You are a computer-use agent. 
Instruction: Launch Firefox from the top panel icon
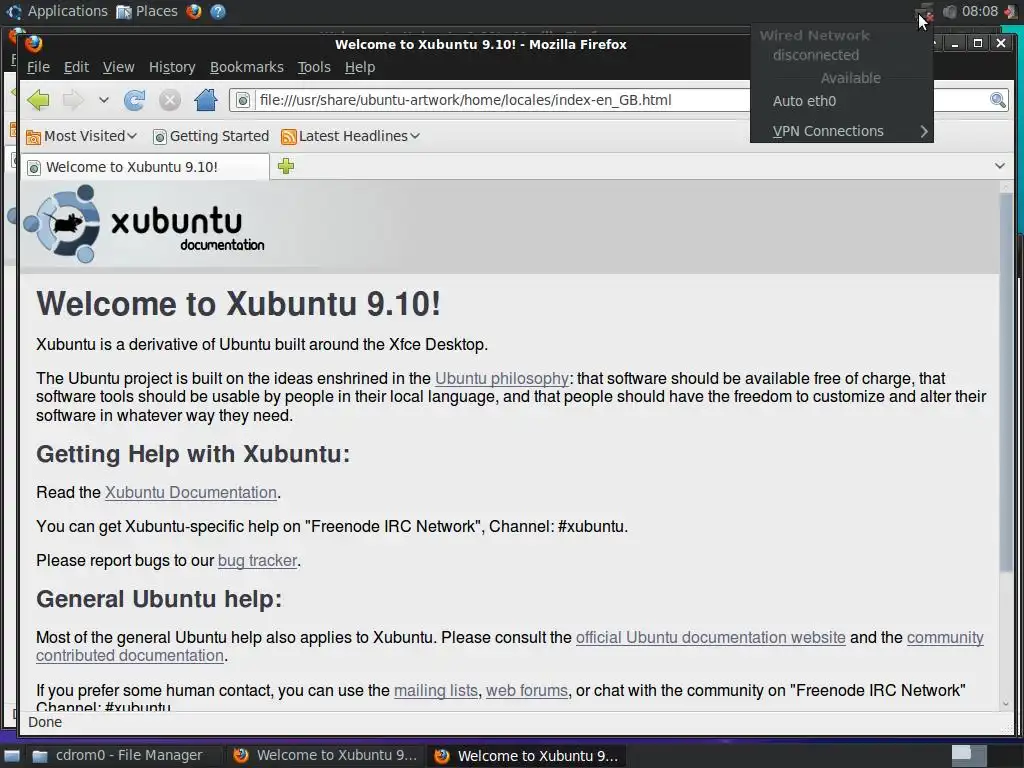pos(193,11)
